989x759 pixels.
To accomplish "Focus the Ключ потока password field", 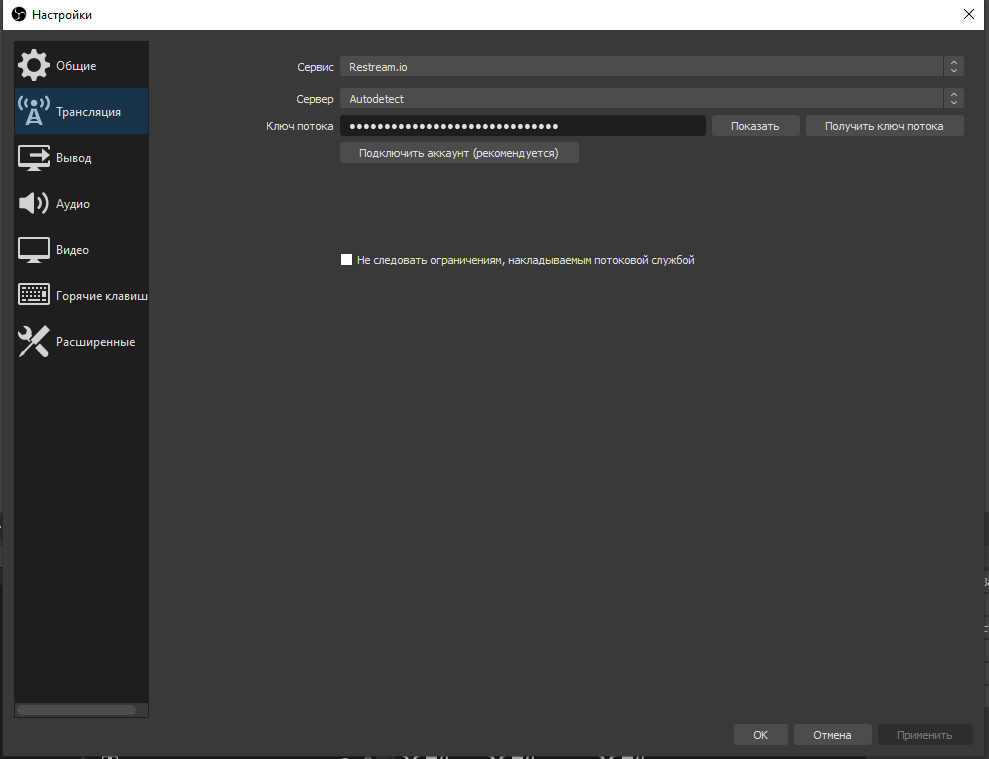I will pos(522,126).
